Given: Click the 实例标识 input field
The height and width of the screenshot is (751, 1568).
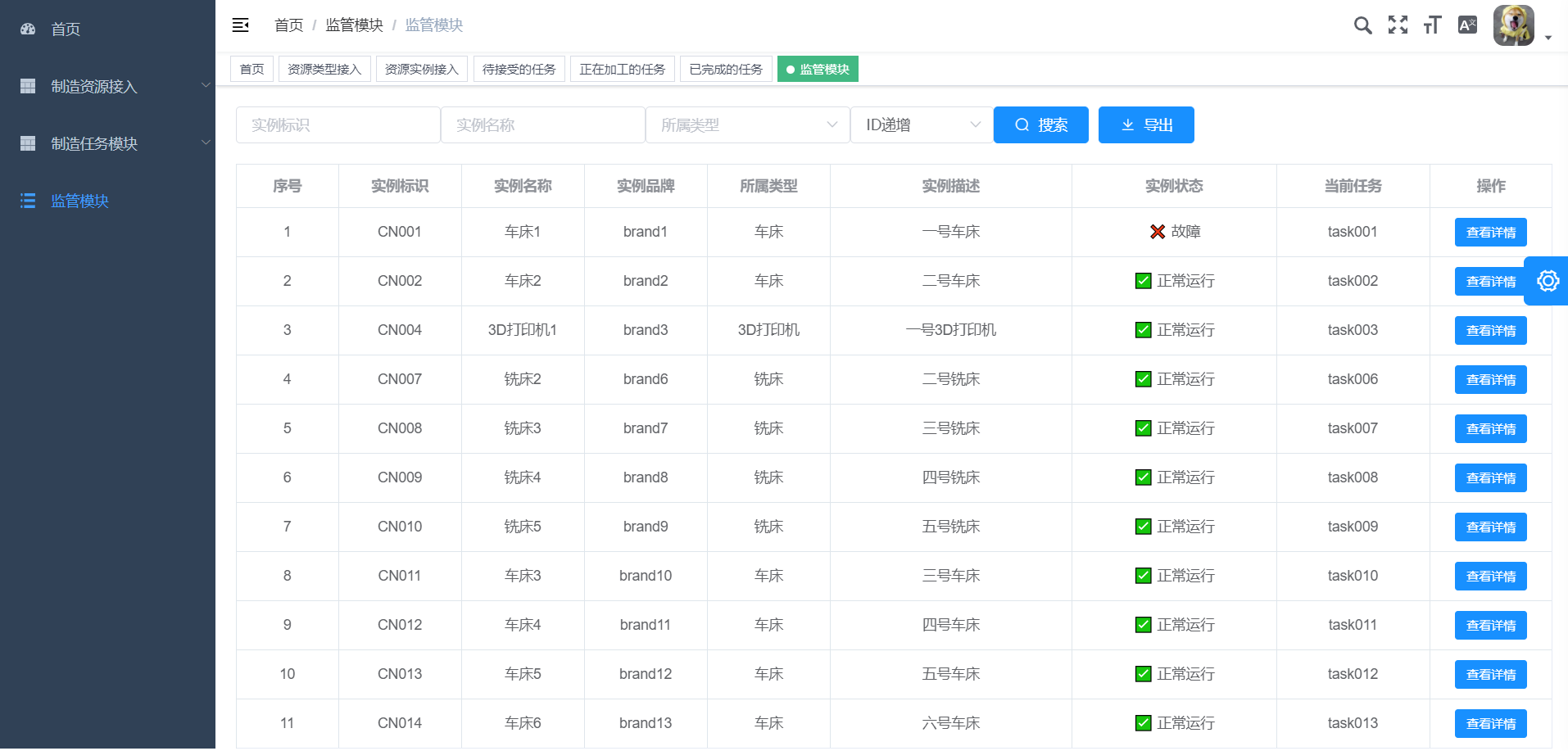Looking at the screenshot, I should click(x=338, y=125).
